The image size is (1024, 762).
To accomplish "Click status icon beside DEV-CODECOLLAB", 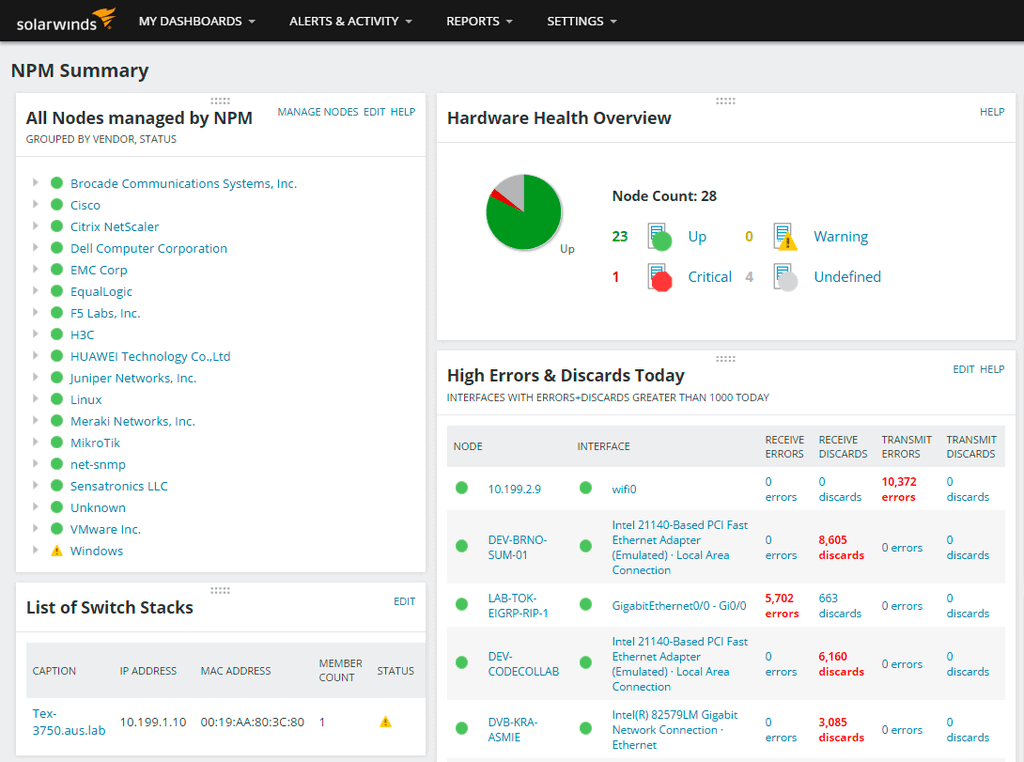I will pos(462,662).
